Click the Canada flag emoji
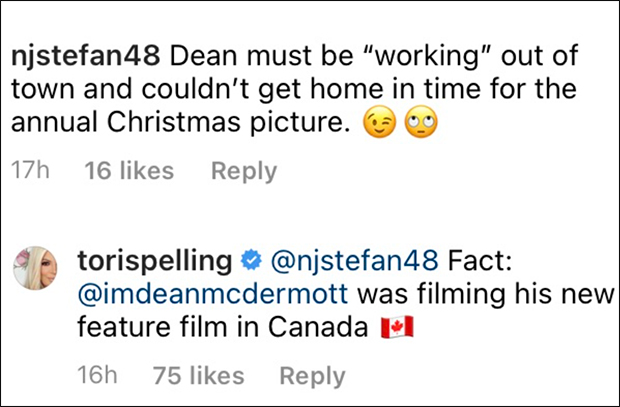 [x=400, y=329]
